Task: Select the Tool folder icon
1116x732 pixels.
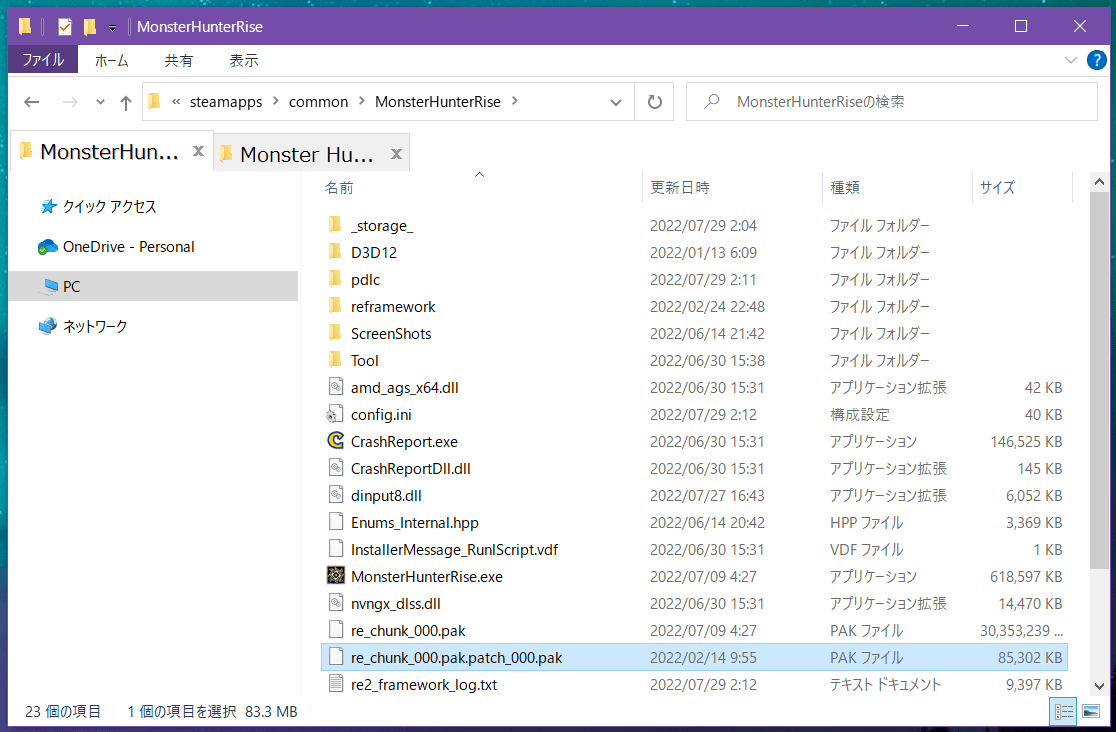Action: pos(335,360)
